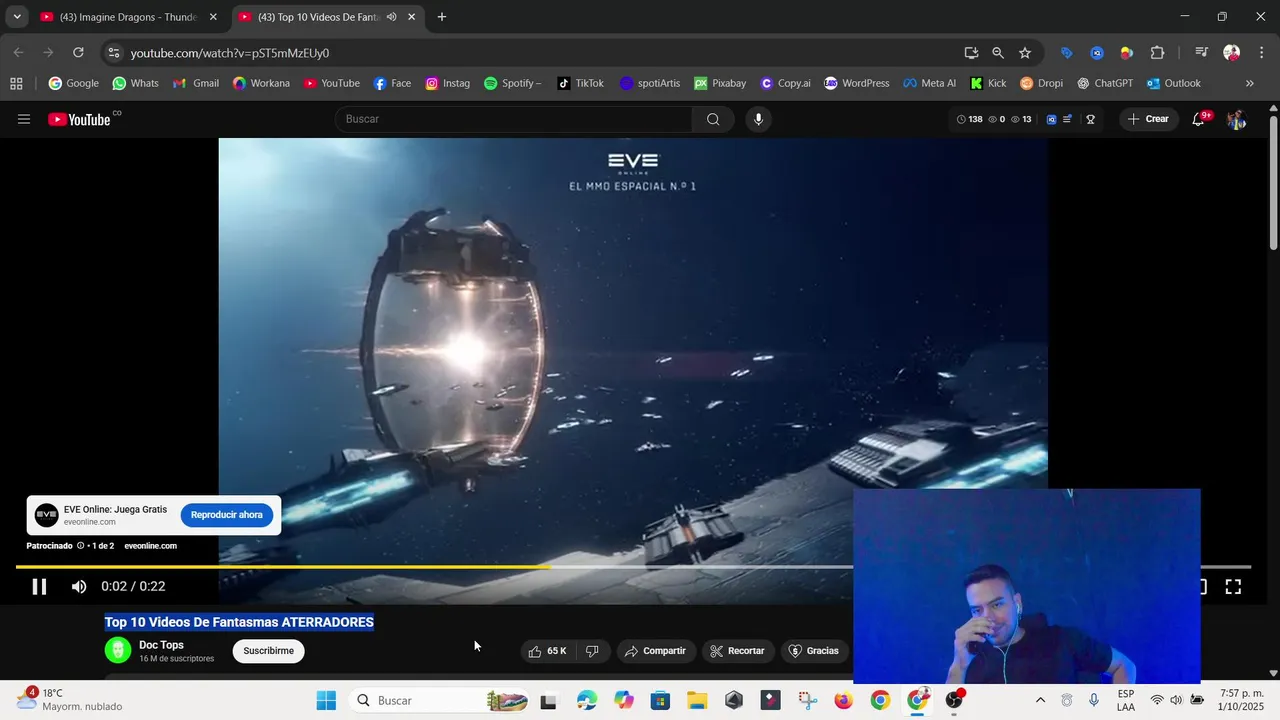Image resolution: width=1280 pixels, height=720 pixels.
Task: View site information icon in address bar
Action: [x=113, y=53]
